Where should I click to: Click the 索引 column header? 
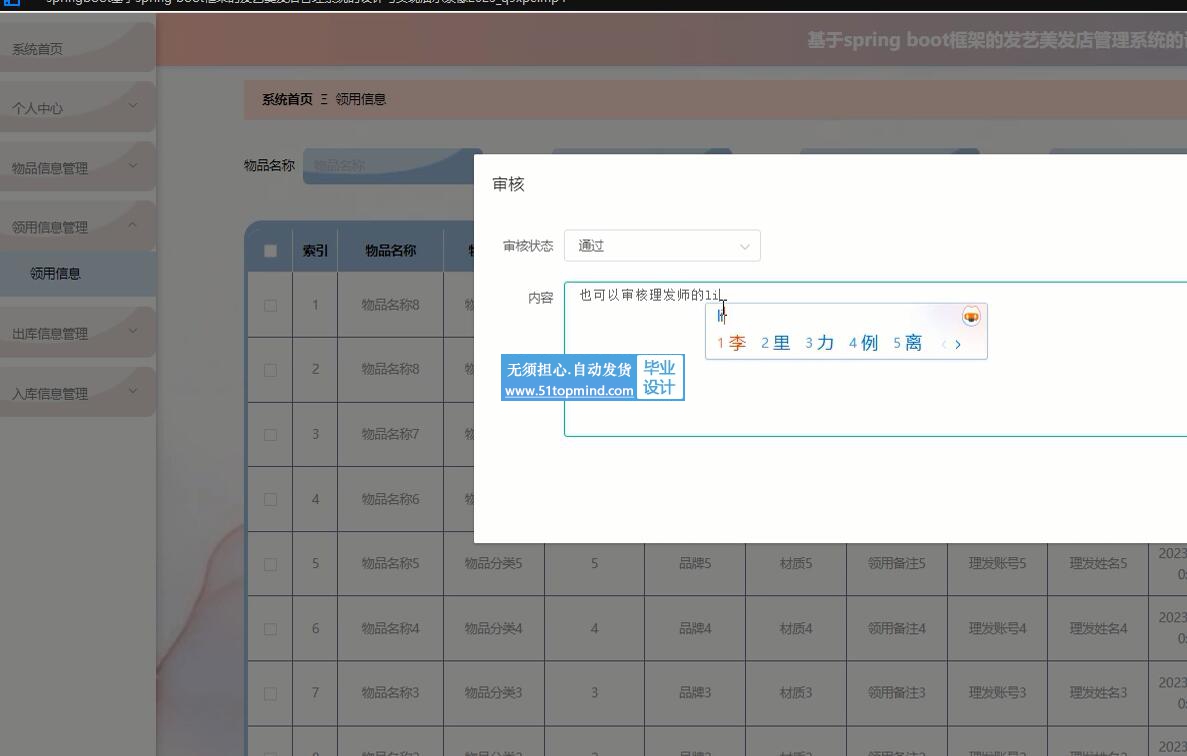[315, 250]
